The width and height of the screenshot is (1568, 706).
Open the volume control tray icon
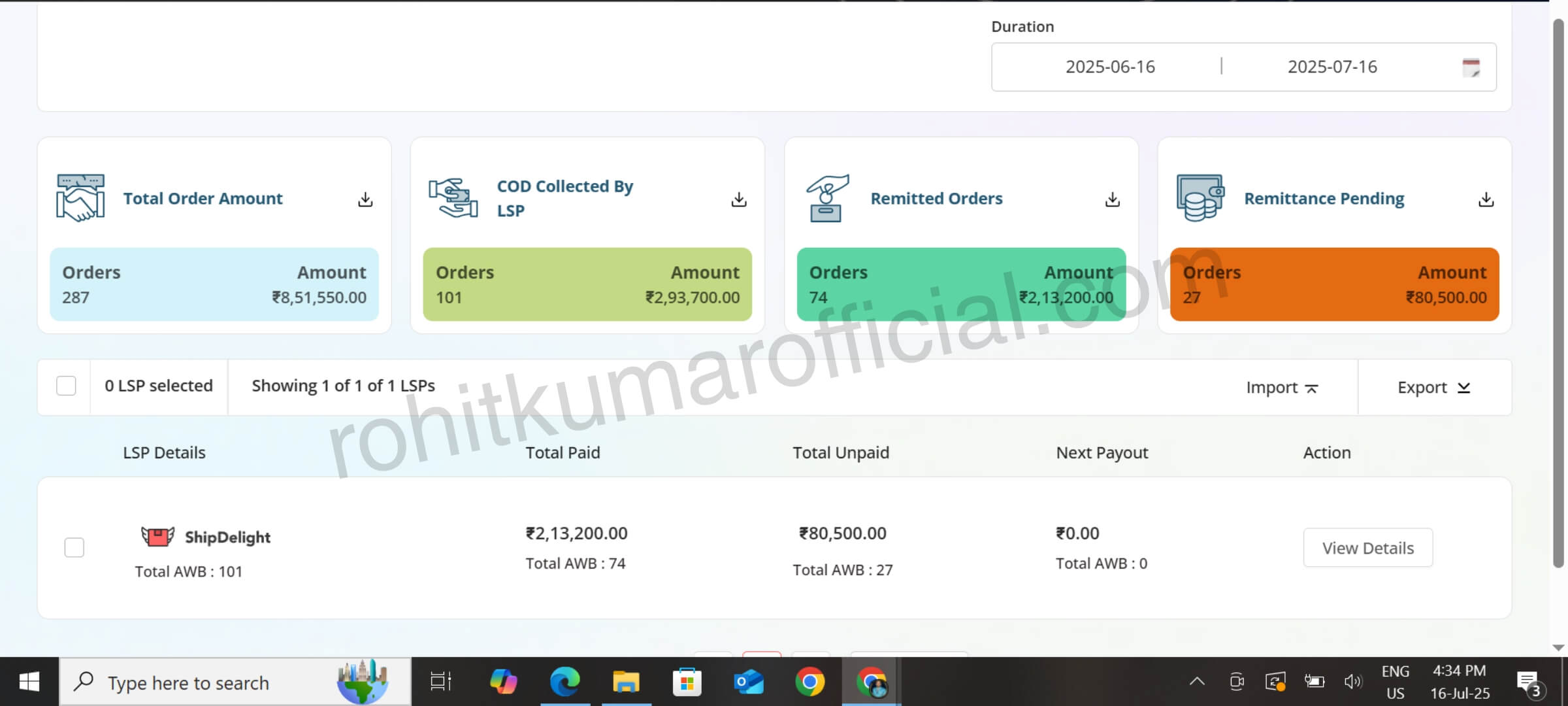point(1353,682)
